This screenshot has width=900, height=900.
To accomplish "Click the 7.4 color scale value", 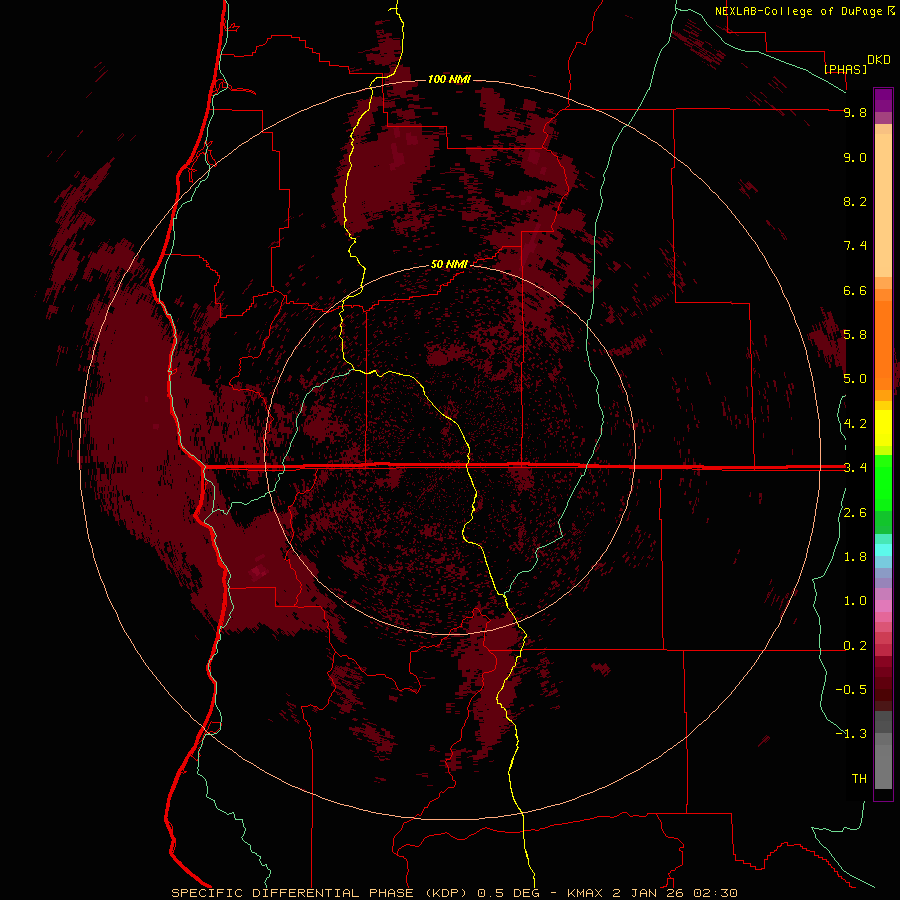I will pos(855,246).
